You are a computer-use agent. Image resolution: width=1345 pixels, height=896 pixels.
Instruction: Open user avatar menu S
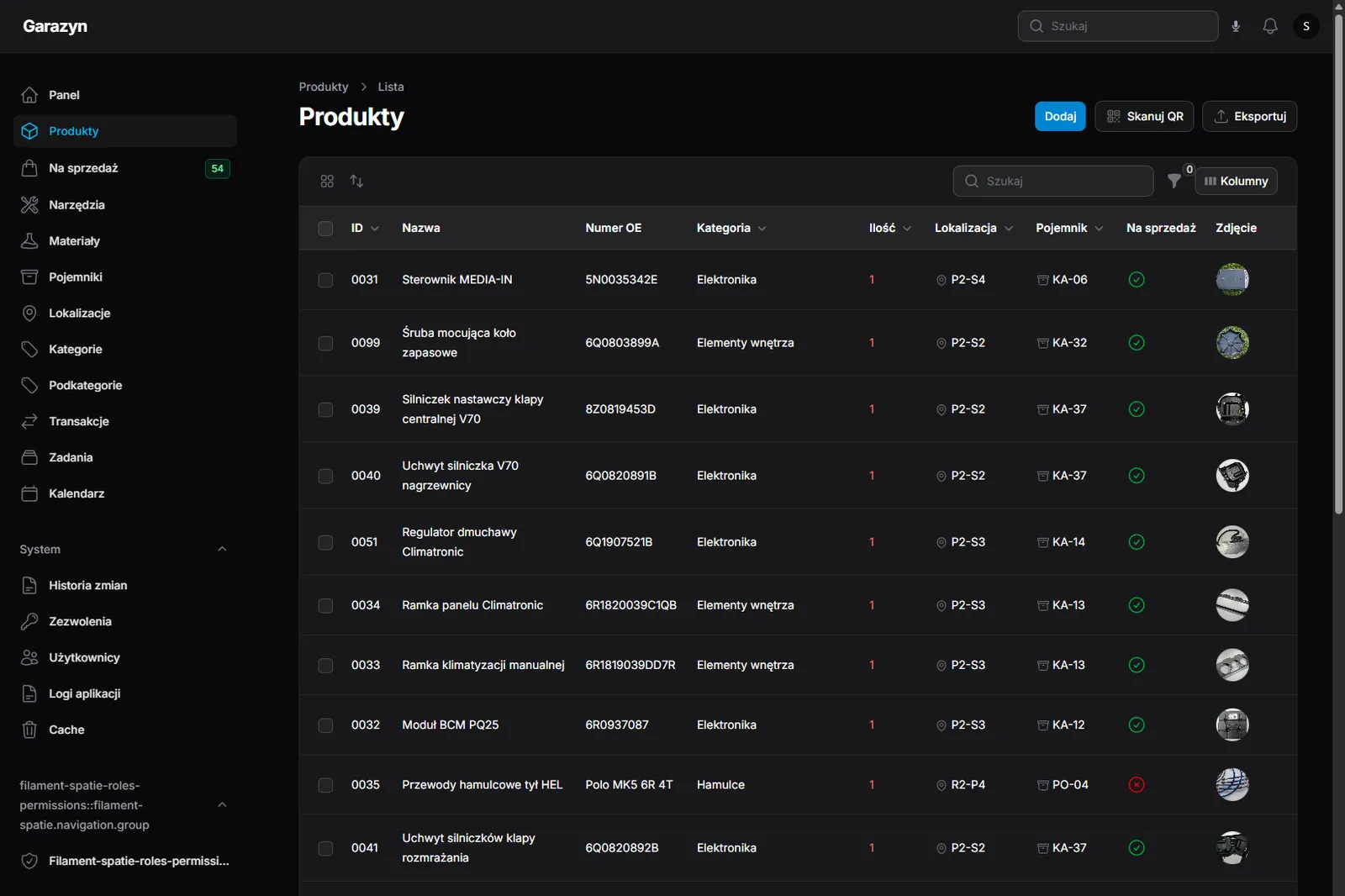tap(1305, 26)
